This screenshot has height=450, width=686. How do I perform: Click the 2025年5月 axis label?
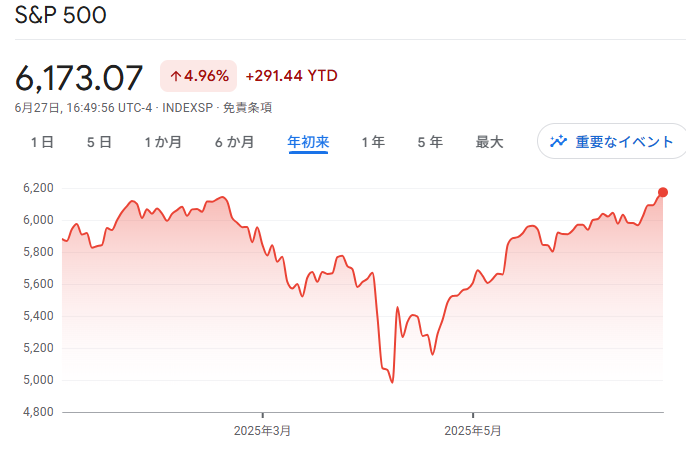[472, 430]
